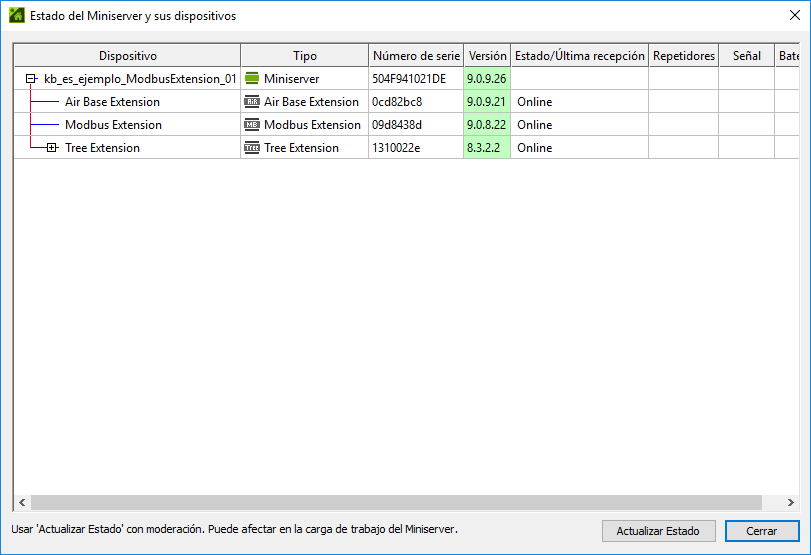The width and height of the screenshot is (811, 555).
Task: Select the Air Base Extension device row
Action: 112,102
